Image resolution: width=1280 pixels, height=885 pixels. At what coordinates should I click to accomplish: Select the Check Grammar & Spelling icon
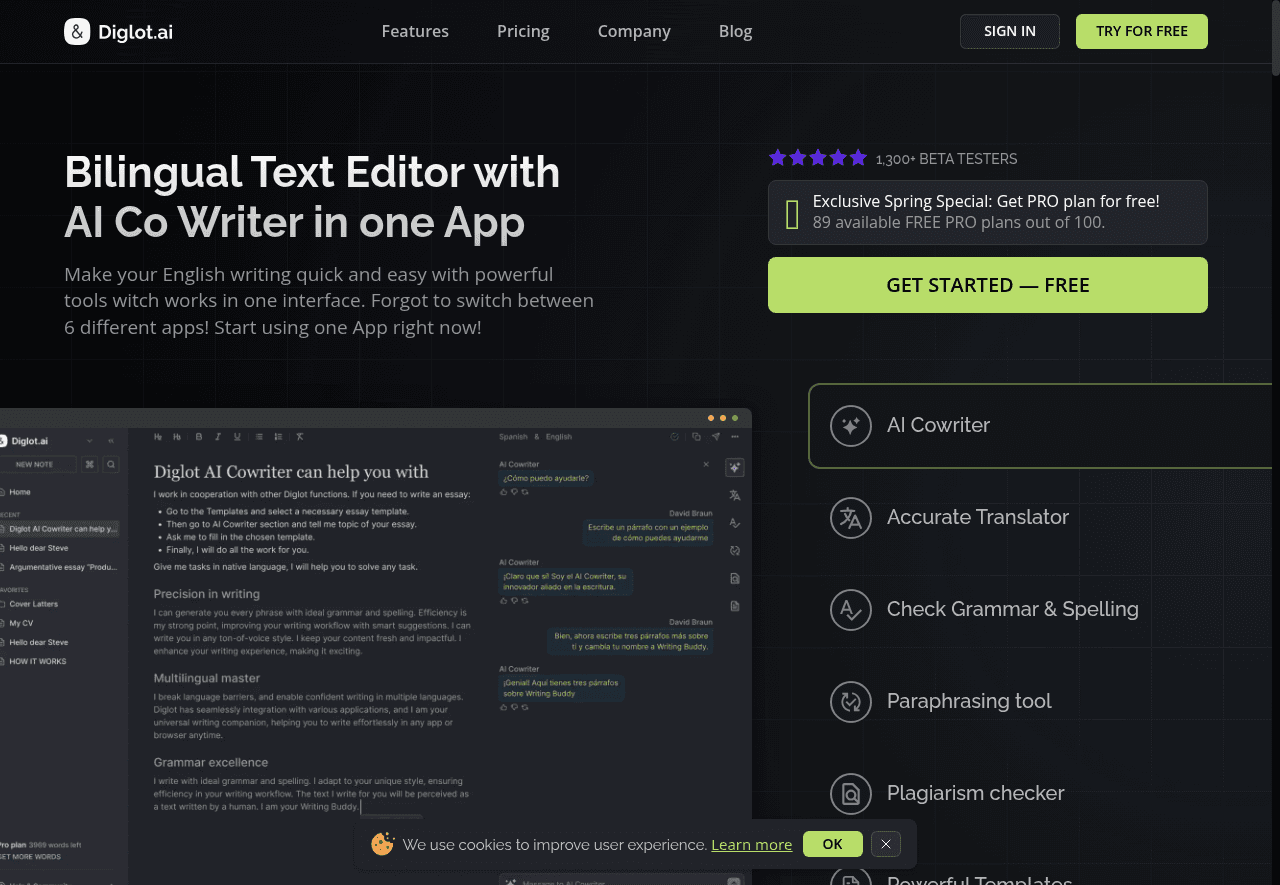click(850, 610)
